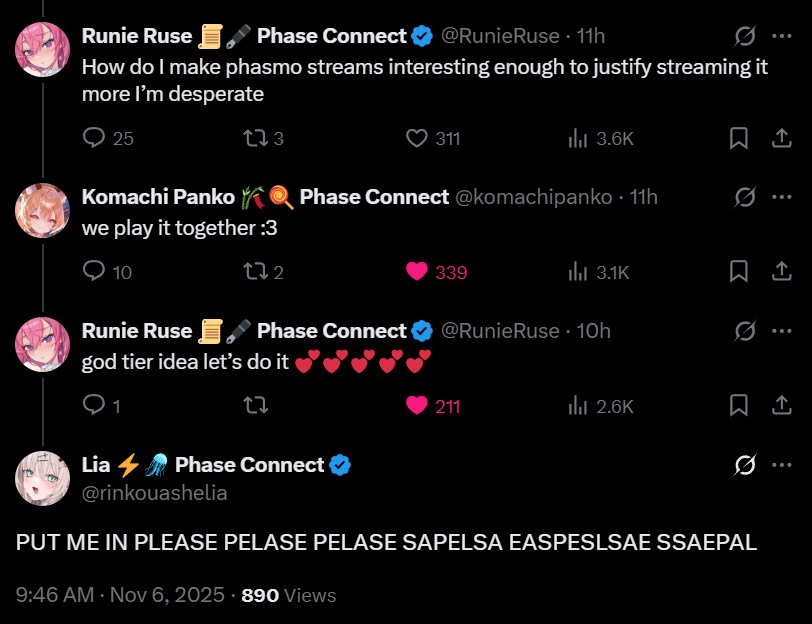Image resolution: width=812 pixels, height=624 pixels.
Task: Repost Runie's tweet with 3 reposts
Action: (263, 138)
